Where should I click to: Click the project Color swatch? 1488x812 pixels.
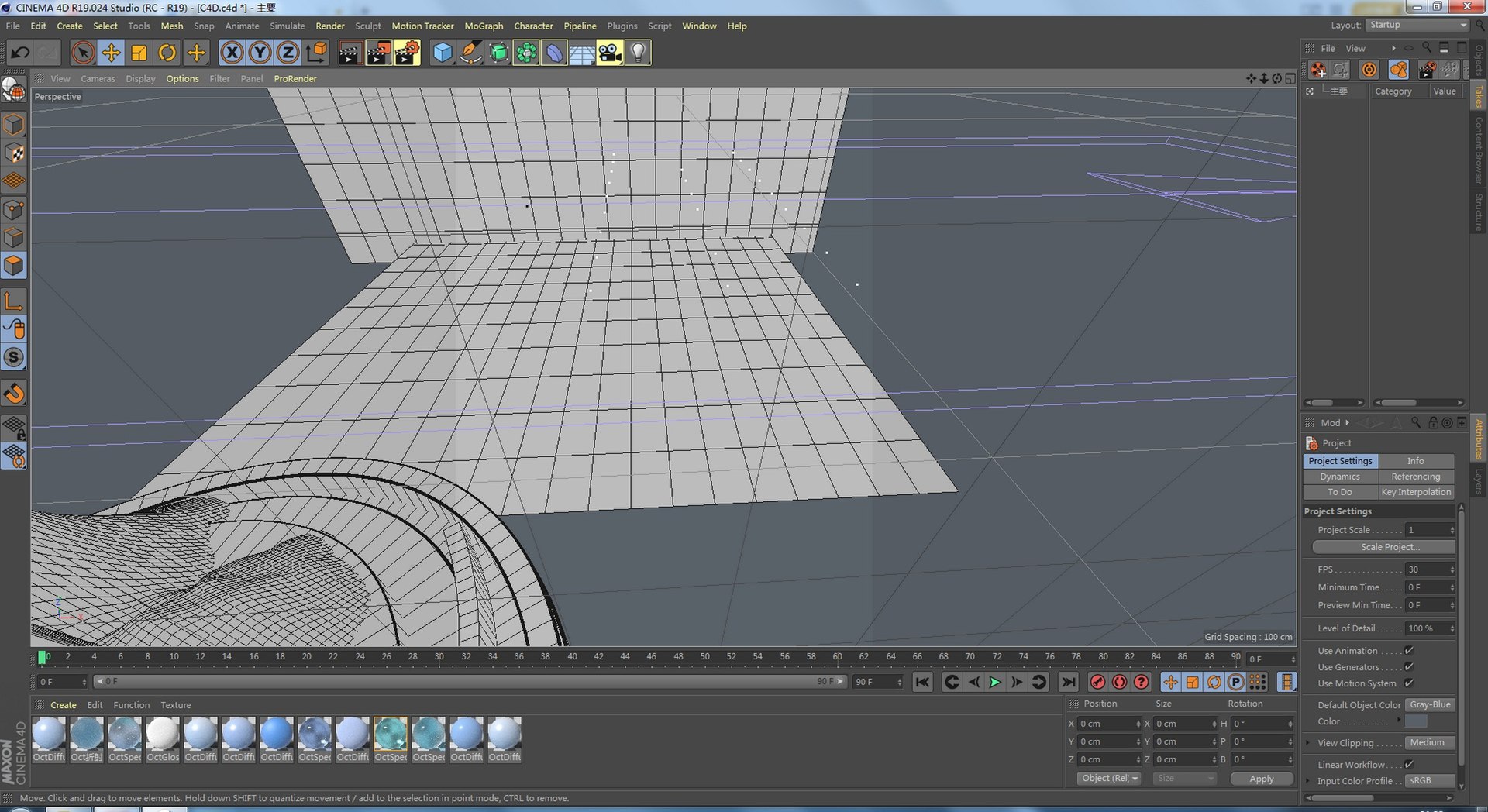(x=1416, y=721)
